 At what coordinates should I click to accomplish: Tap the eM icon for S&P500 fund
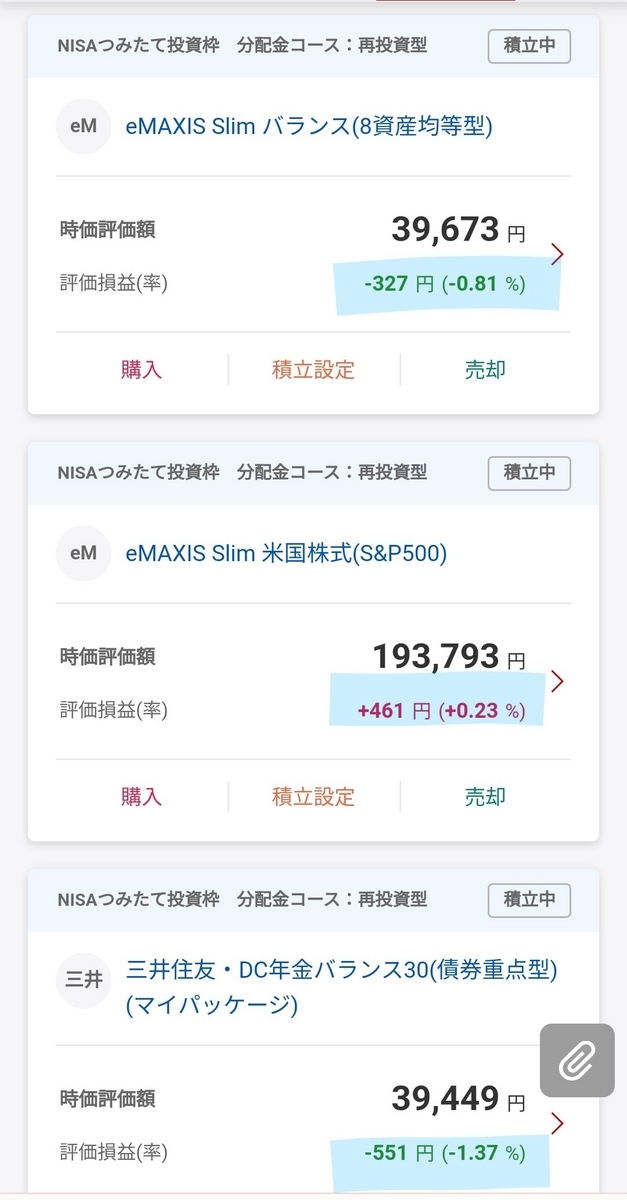(83, 553)
